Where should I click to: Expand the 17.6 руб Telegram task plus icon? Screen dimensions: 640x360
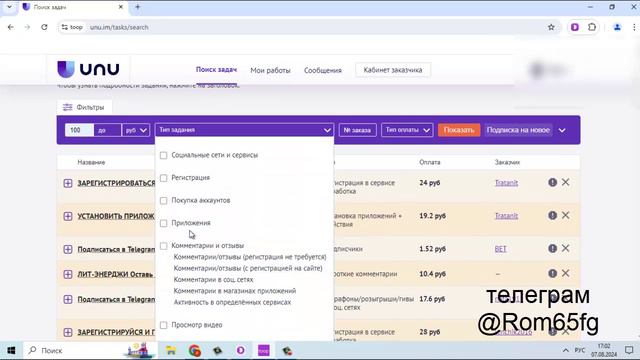[68, 300]
